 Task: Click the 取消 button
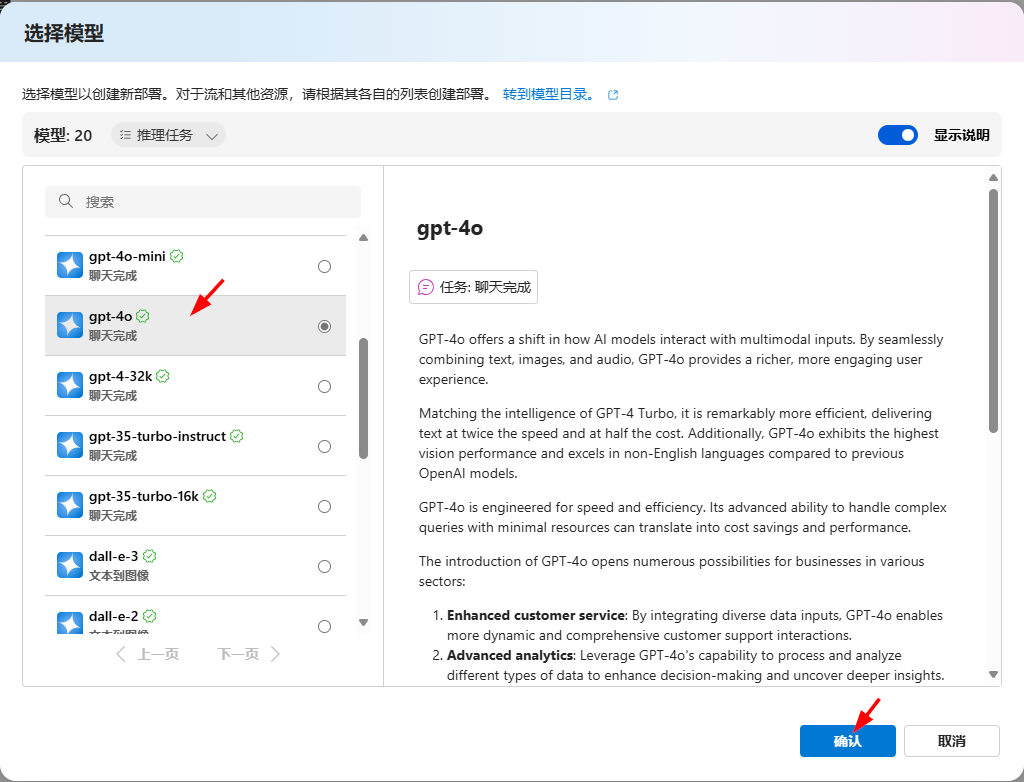tap(951, 740)
